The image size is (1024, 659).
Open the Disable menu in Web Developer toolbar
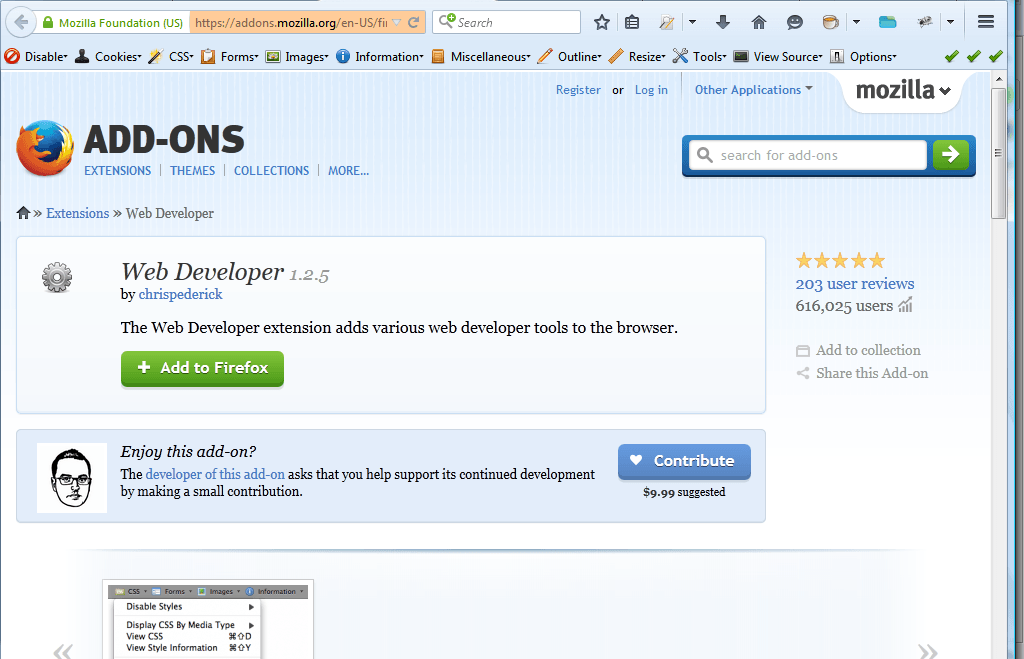click(36, 57)
